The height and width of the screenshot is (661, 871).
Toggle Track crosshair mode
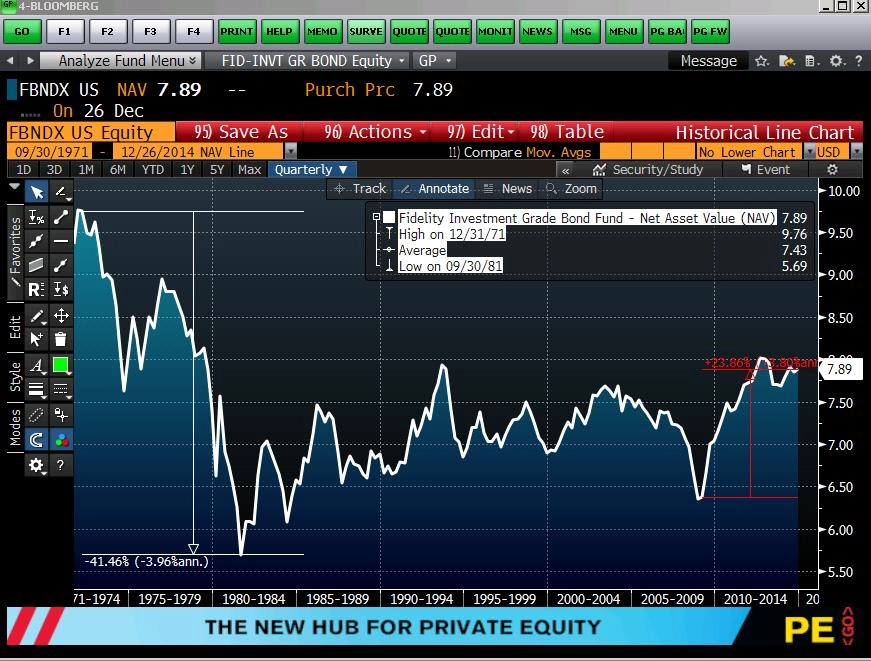click(x=359, y=188)
